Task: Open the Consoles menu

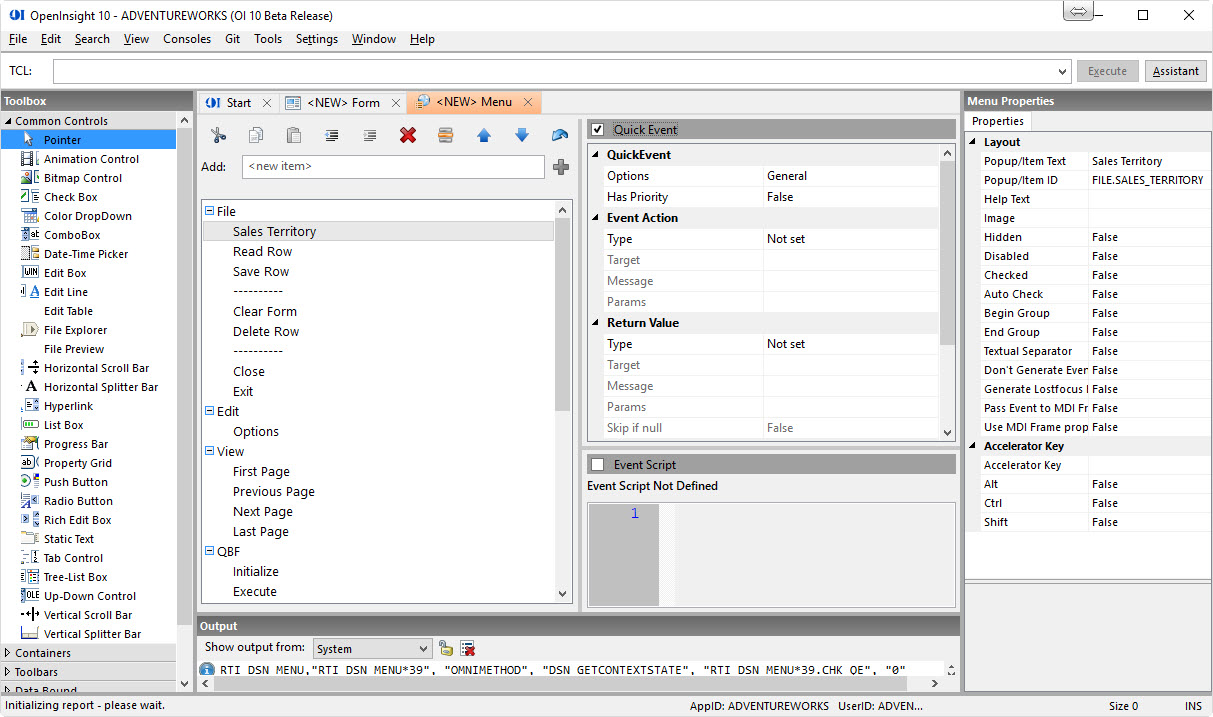Action: [x=187, y=39]
